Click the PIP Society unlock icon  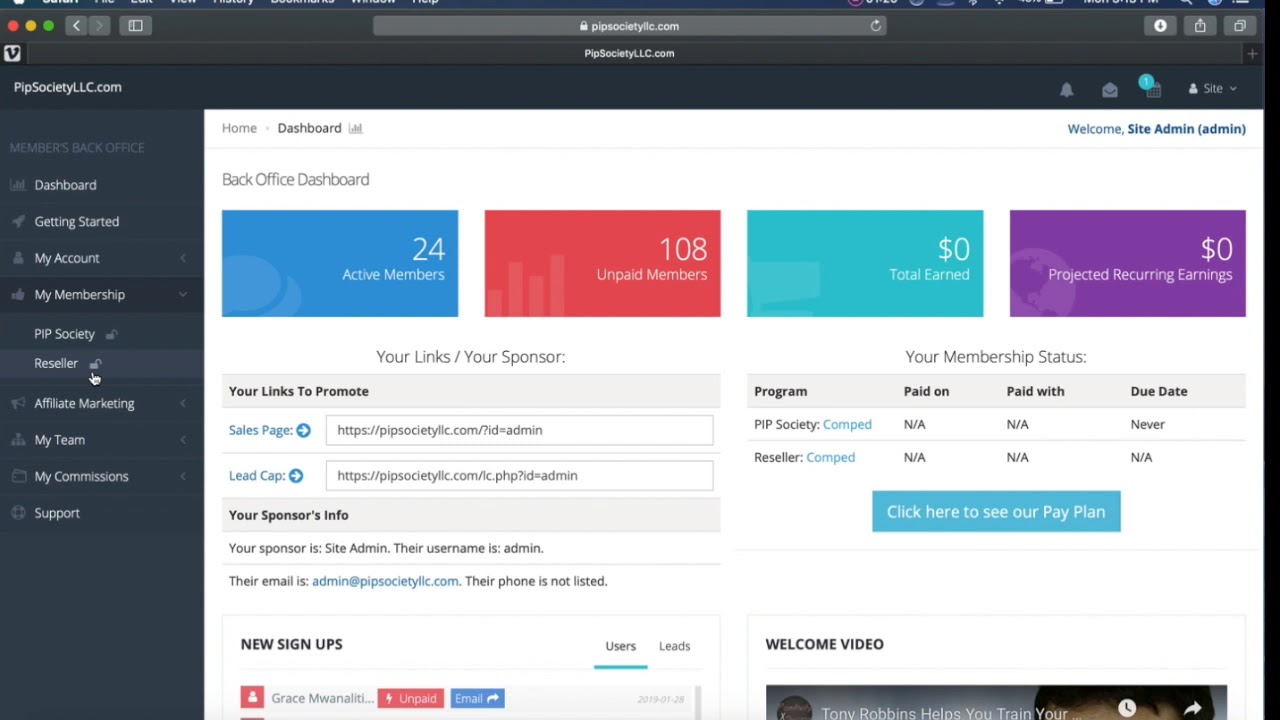pos(111,334)
